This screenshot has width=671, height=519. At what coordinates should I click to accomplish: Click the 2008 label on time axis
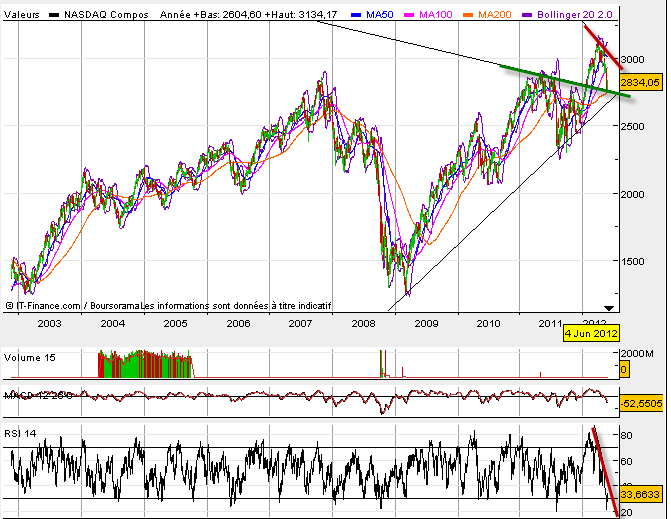click(x=362, y=323)
